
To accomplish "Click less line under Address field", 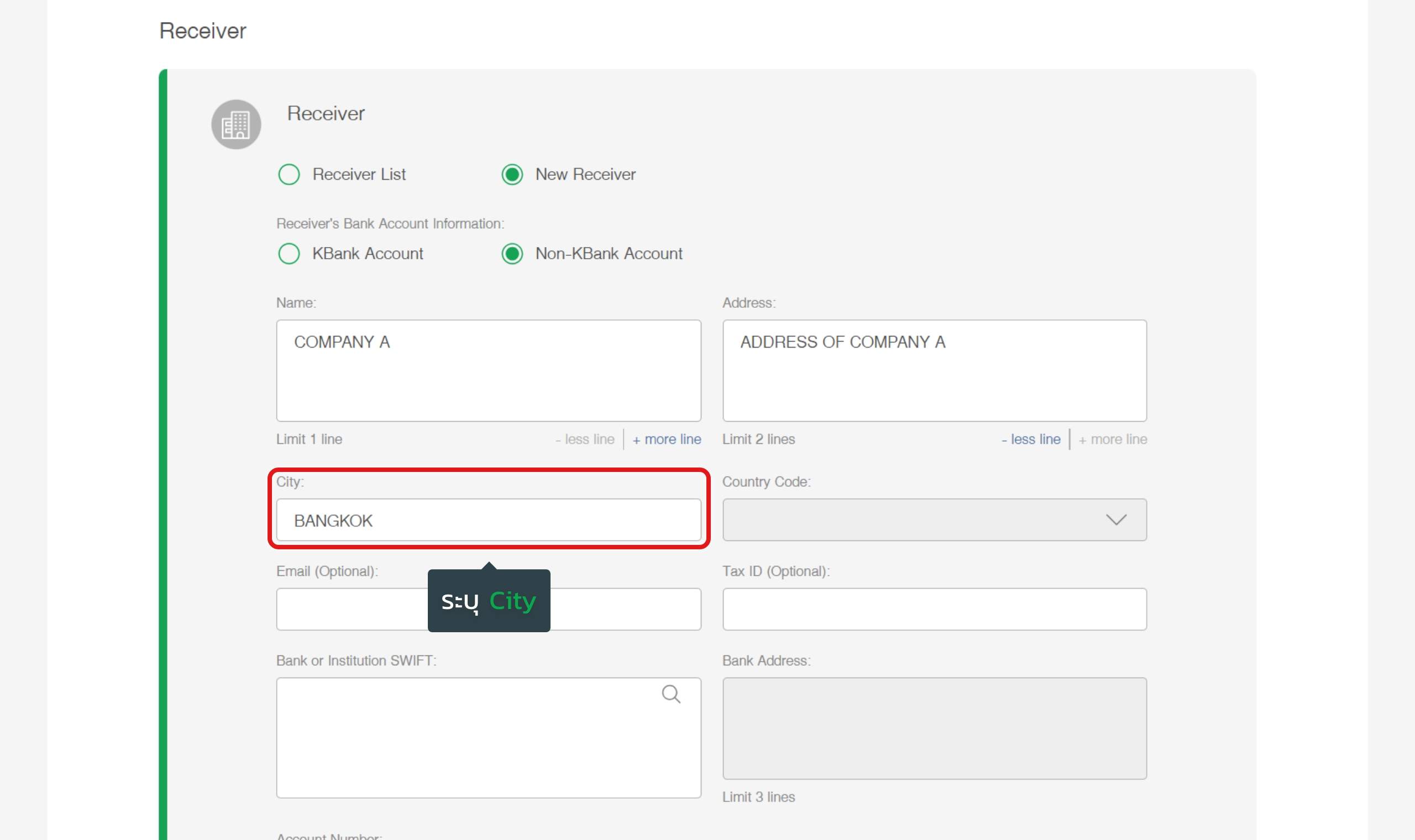I will (1031, 439).
